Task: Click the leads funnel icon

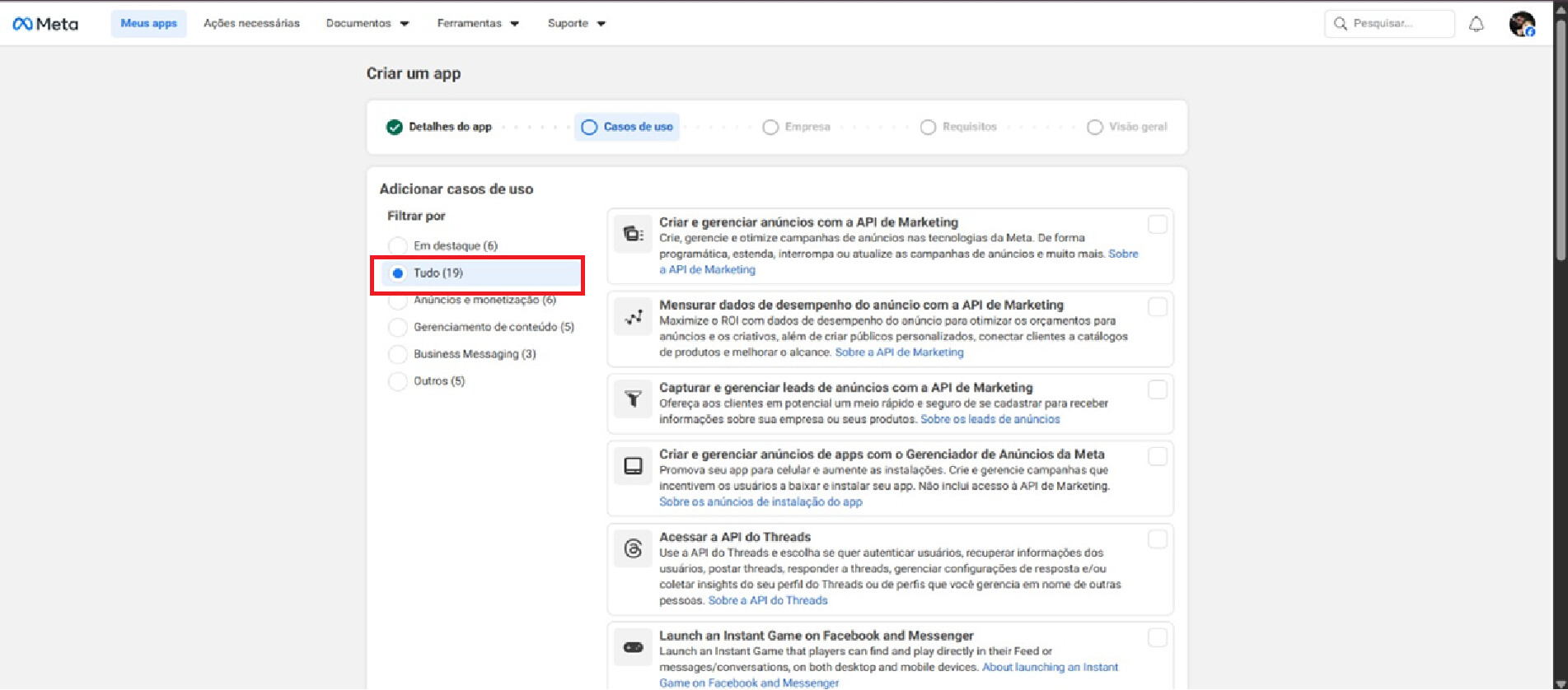Action: [633, 399]
